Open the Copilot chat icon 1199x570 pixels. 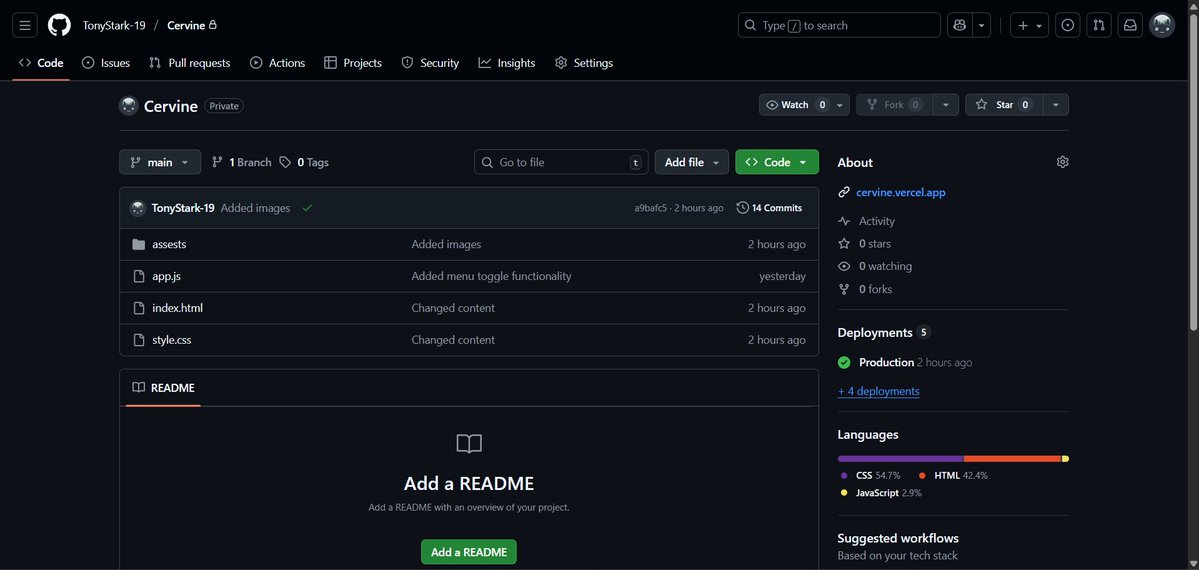[959, 25]
